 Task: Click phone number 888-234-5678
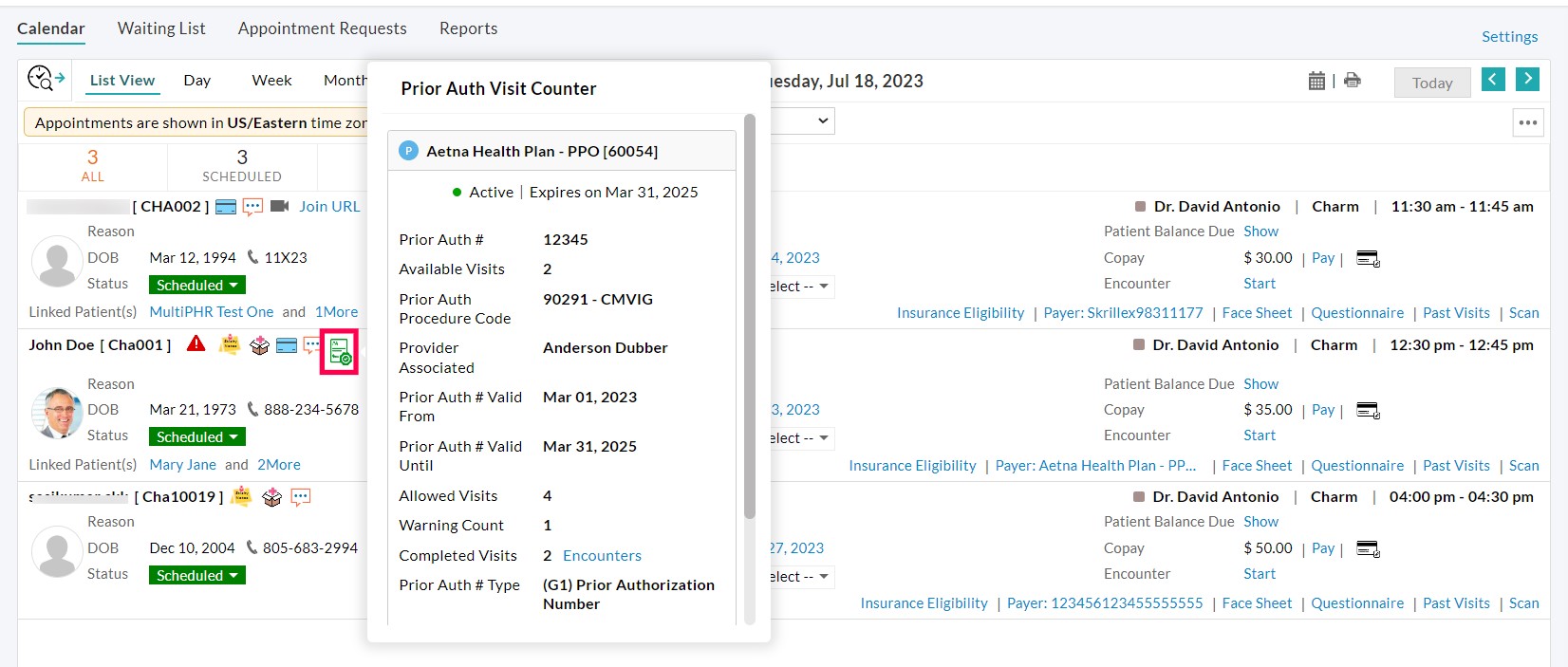311,410
